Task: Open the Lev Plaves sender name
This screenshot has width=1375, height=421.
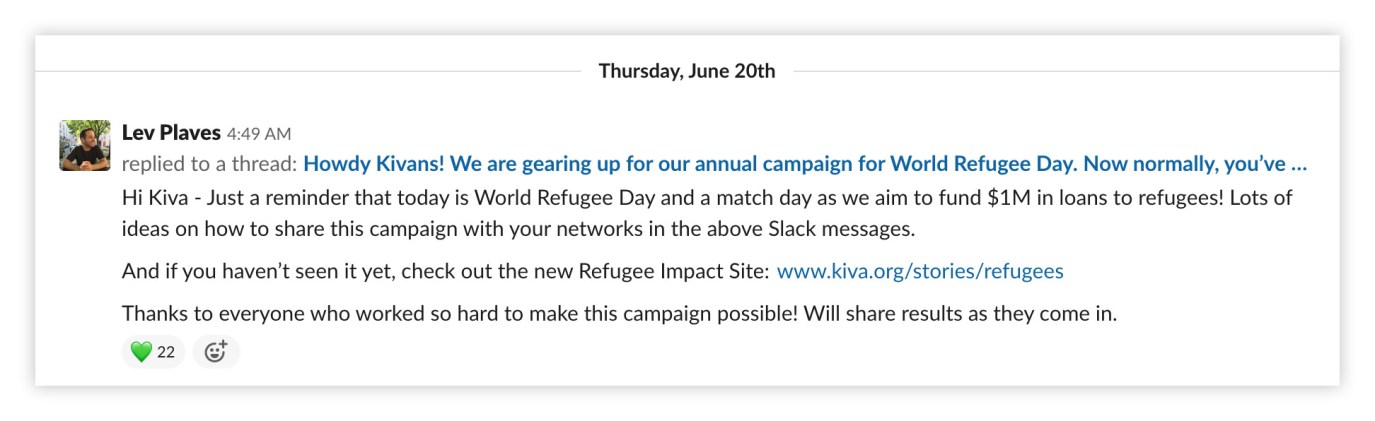Action: tap(171, 133)
